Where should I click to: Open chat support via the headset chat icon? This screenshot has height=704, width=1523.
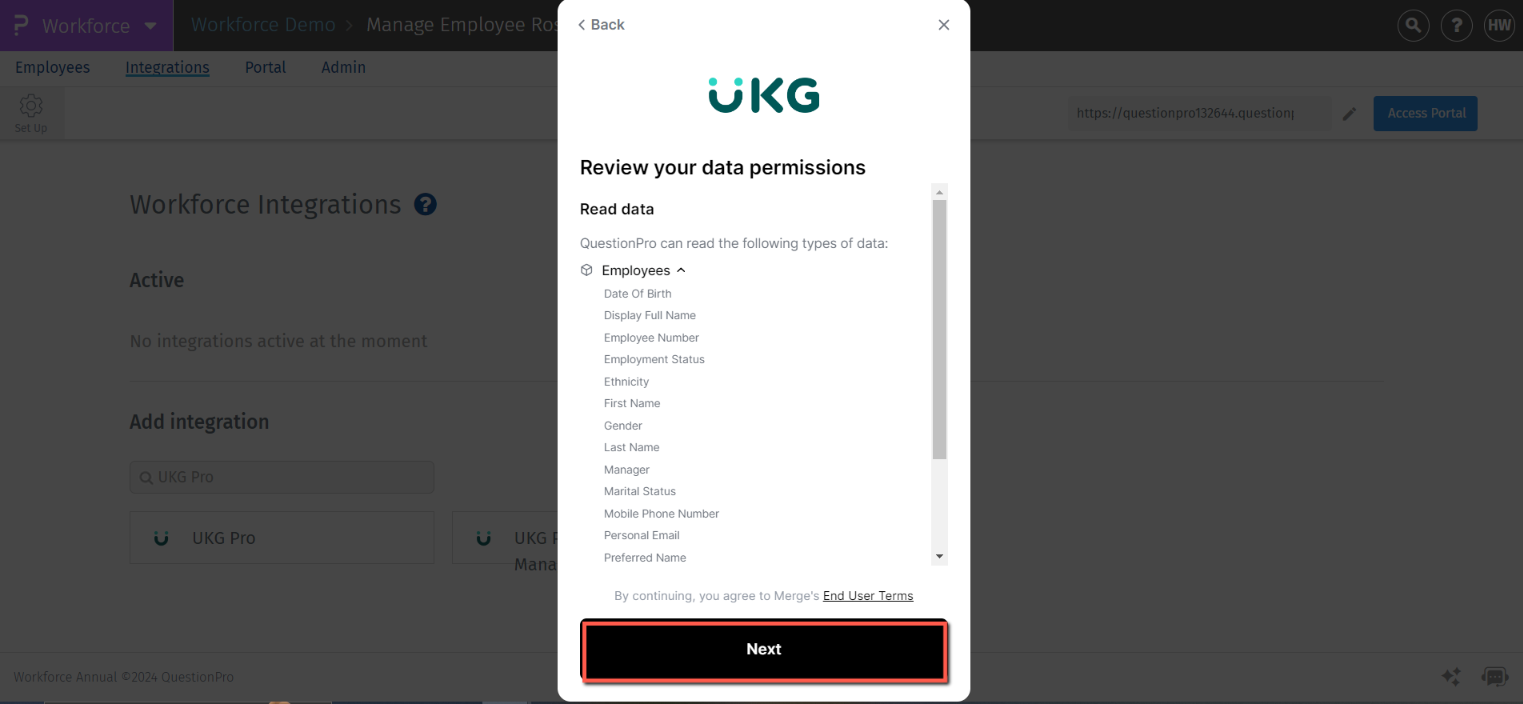[1494, 677]
